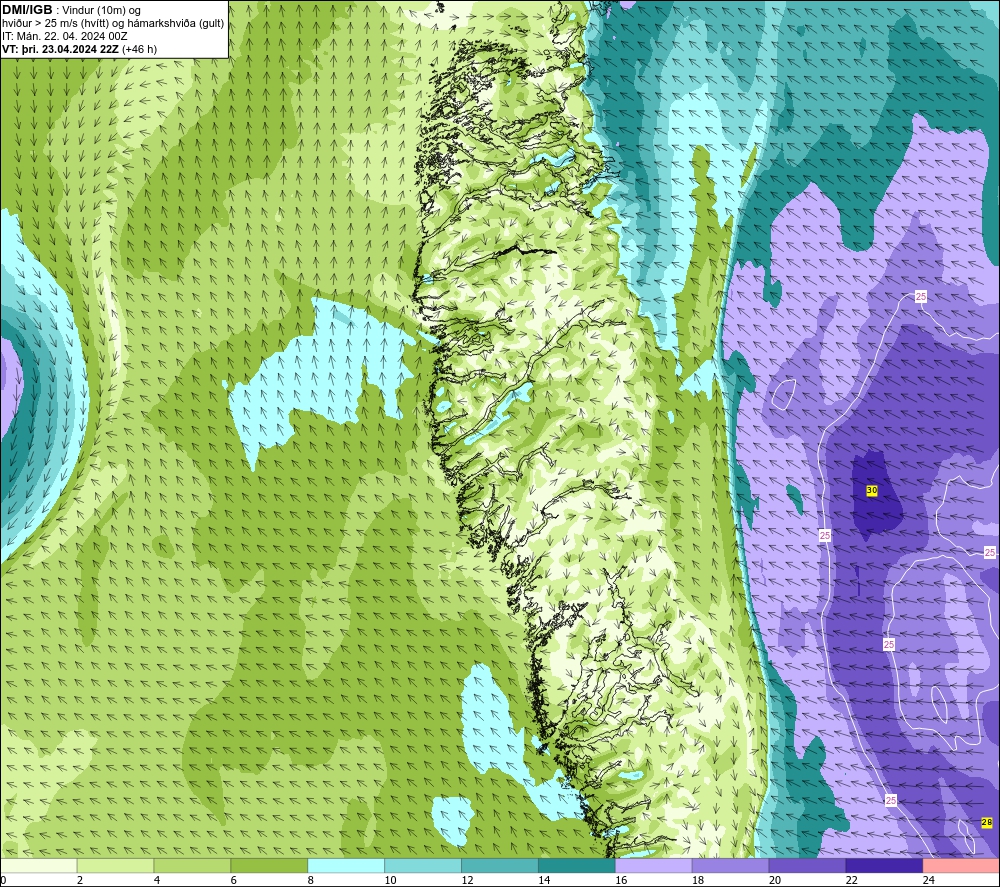Click the 'IT: Mán. 22. 04. 2024 00Z' line
This screenshot has height=887, width=1000.
click(64, 36)
